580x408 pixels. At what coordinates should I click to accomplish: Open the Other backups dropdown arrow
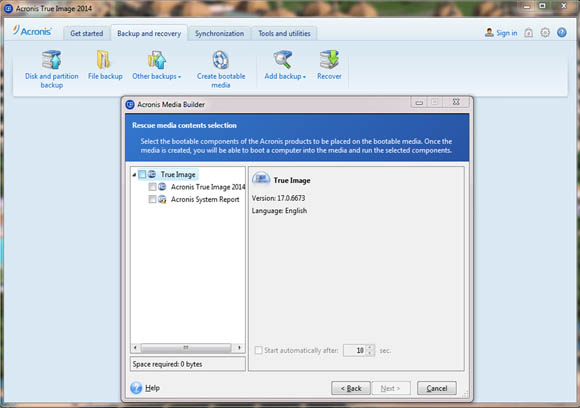coord(179,77)
